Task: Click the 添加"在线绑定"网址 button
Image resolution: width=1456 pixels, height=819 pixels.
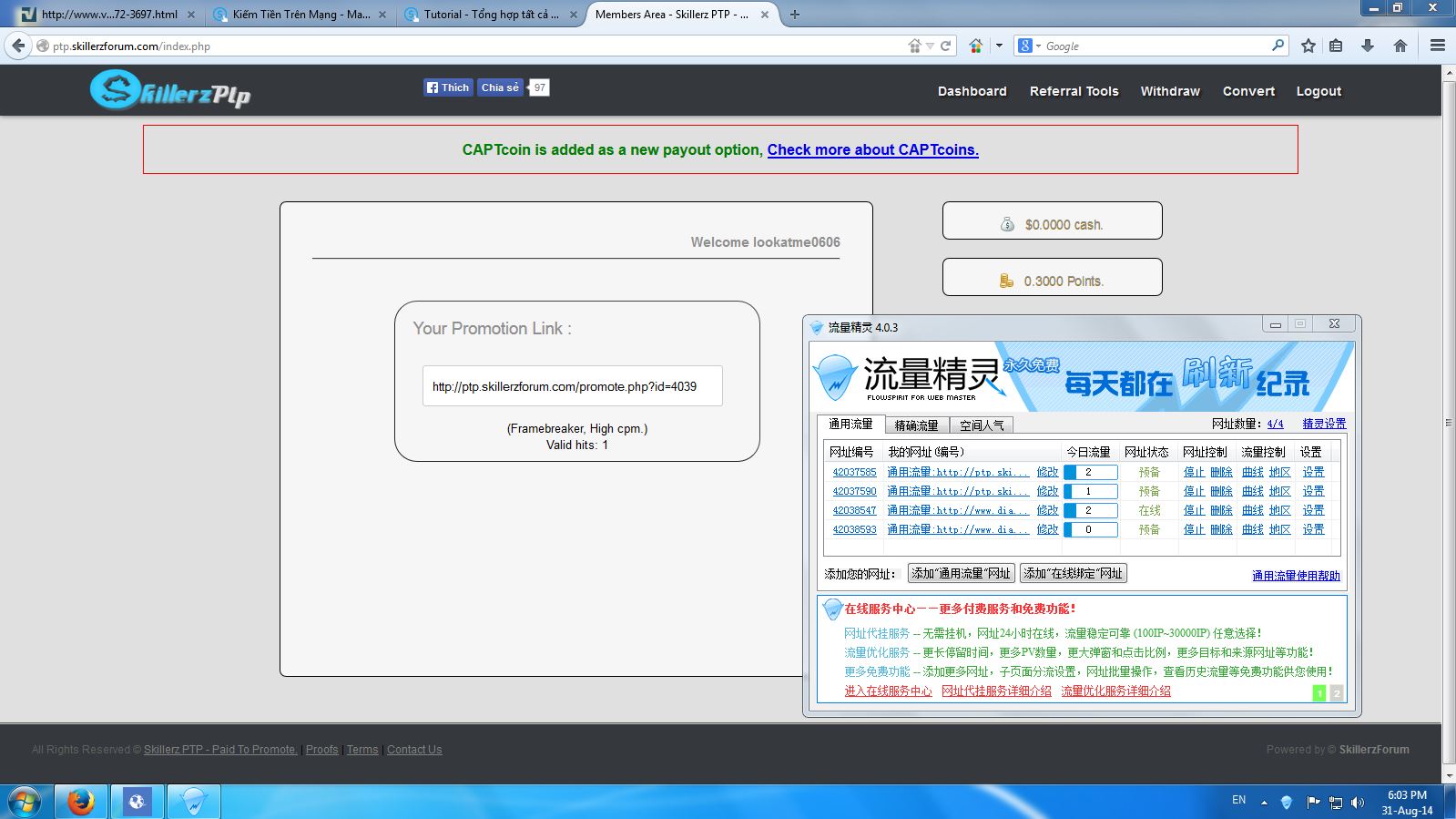Action: [x=1074, y=573]
